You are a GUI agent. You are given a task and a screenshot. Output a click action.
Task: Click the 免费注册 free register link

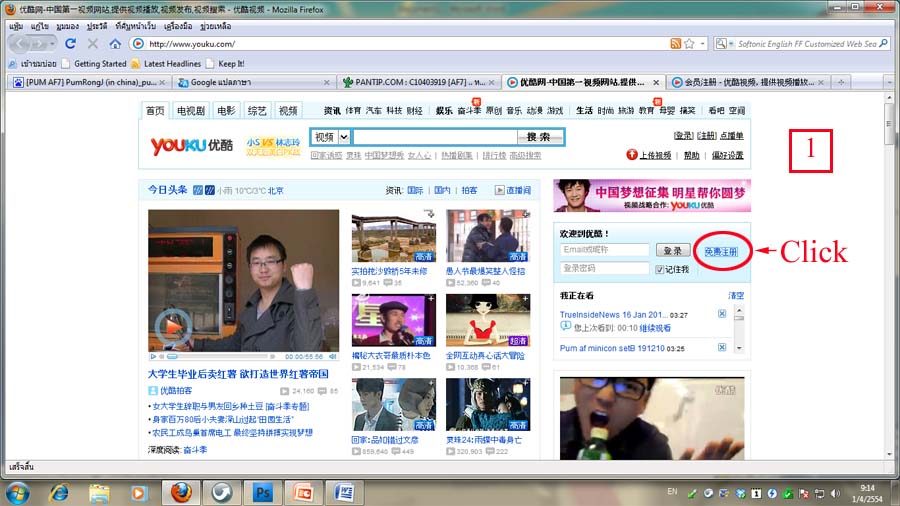[721, 252]
